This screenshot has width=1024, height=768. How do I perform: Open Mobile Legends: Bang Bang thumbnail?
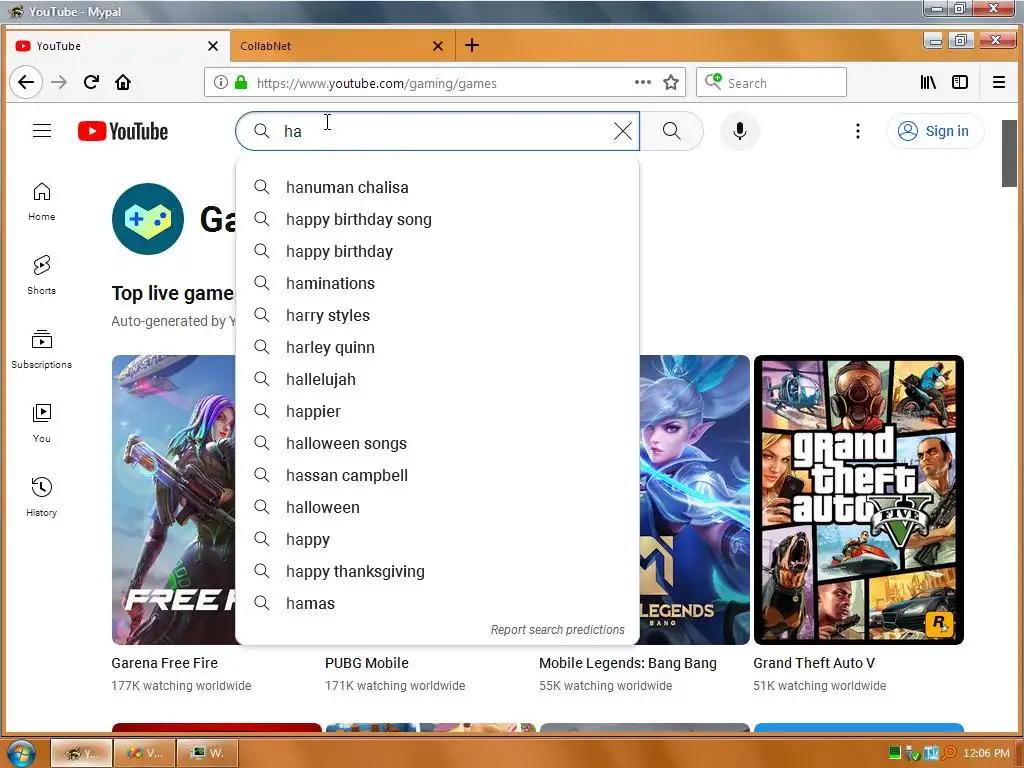coord(694,500)
